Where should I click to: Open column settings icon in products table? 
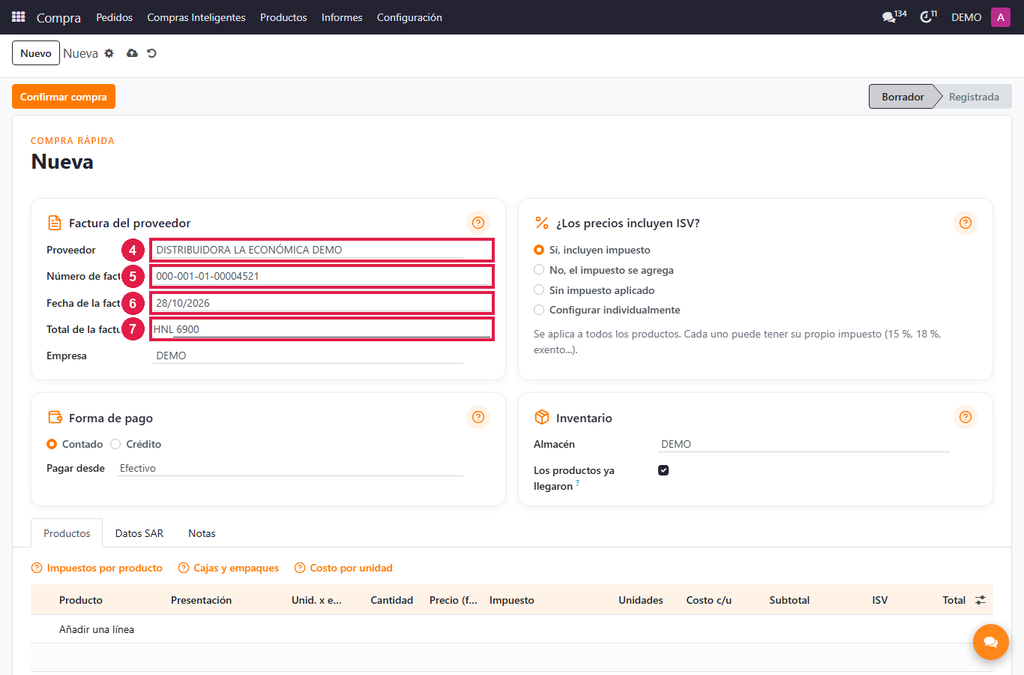(x=980, y=600)
